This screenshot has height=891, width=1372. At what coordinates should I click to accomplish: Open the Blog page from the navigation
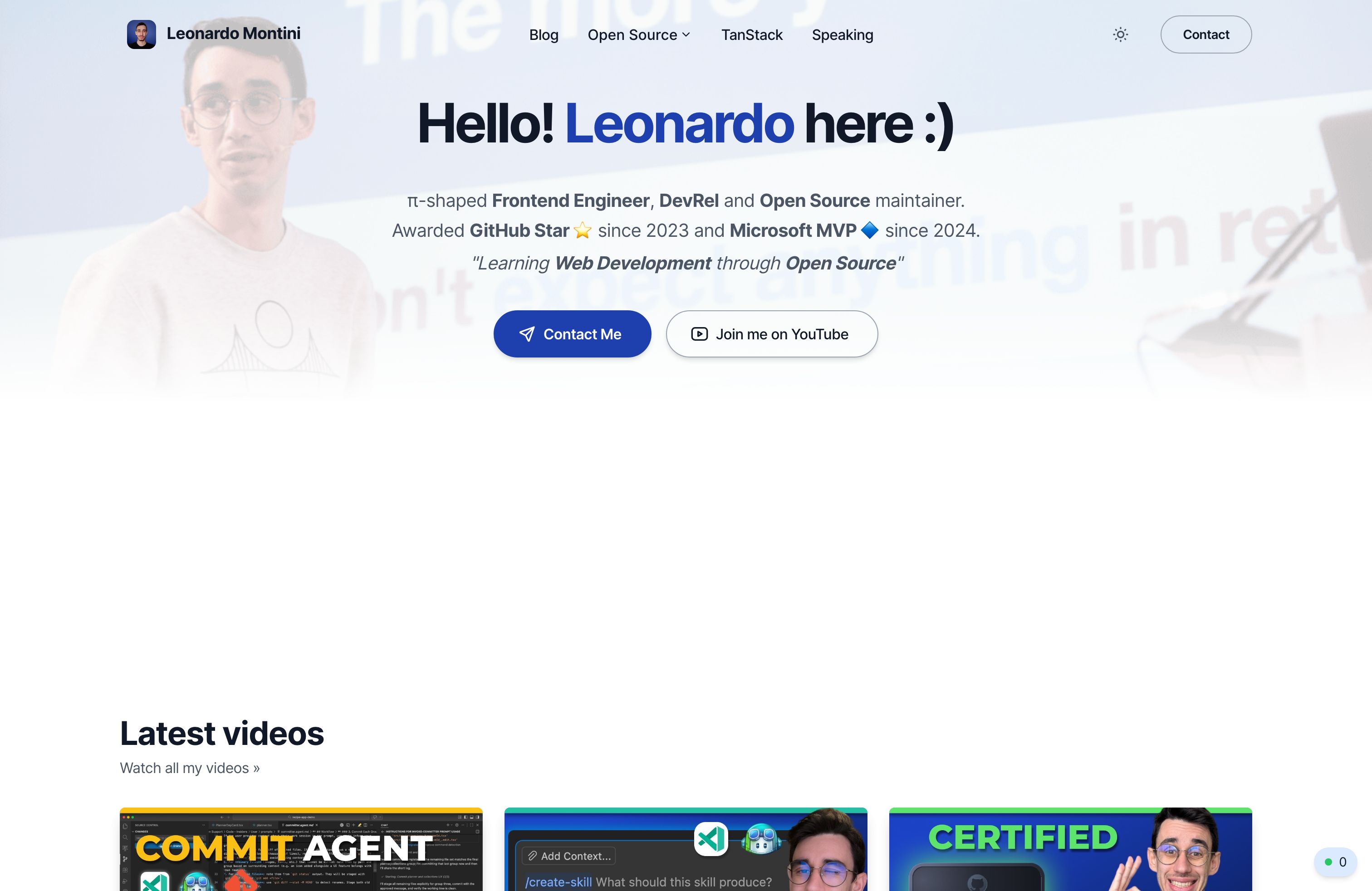[x=544, y=34]
